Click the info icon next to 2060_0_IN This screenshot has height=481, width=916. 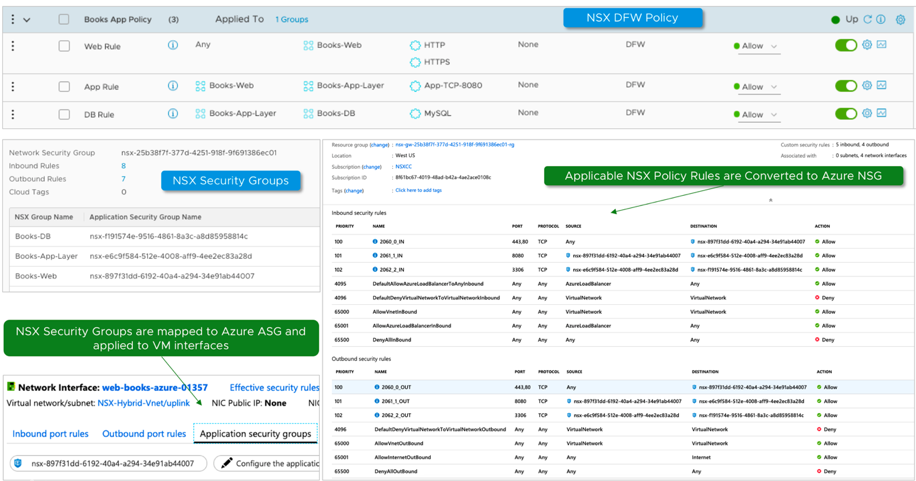coord(375,241)
